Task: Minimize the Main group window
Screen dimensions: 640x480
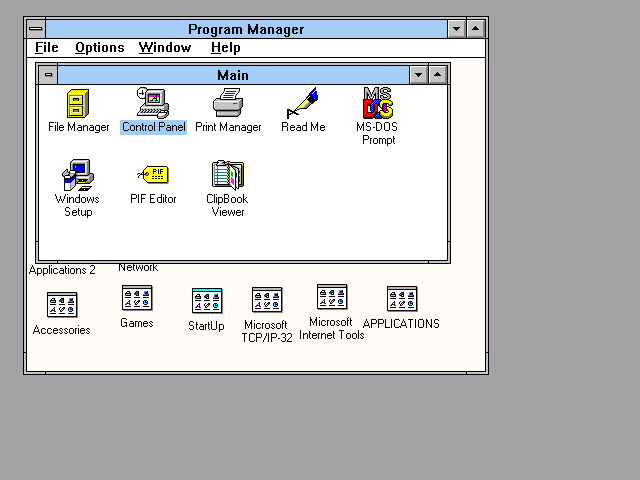Action: pyautogui.click(x=418, y=75)
